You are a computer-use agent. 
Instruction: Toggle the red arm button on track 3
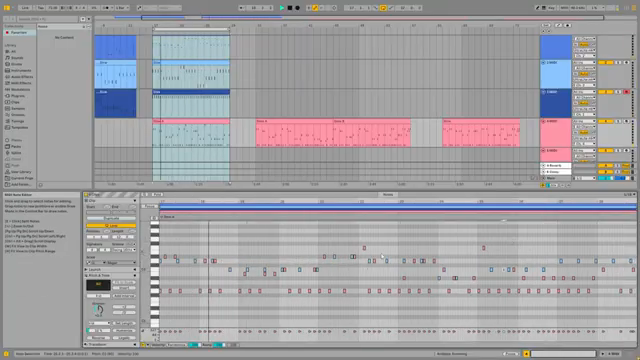pos(627,92)
